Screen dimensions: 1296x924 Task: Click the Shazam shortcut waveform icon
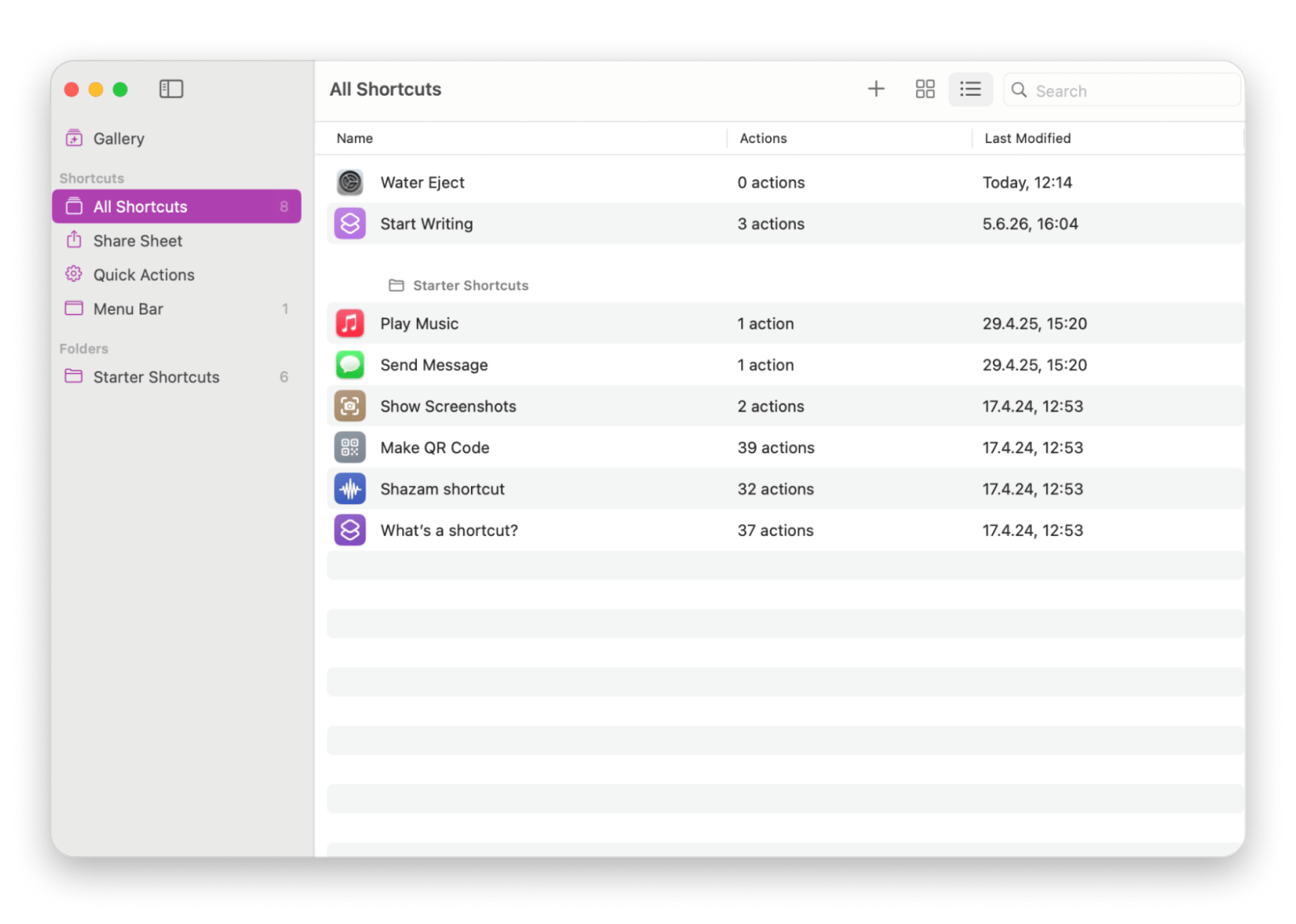(350, 489)
